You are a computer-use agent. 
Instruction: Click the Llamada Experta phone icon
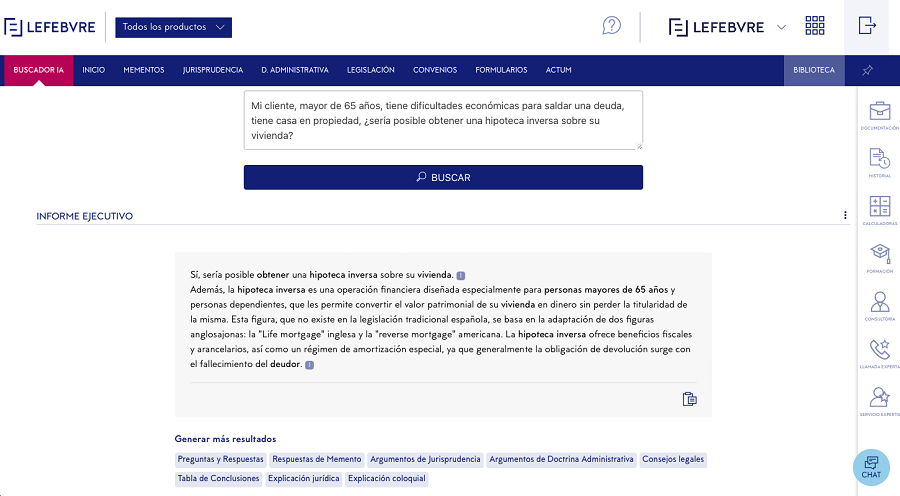tap(879, 351)
